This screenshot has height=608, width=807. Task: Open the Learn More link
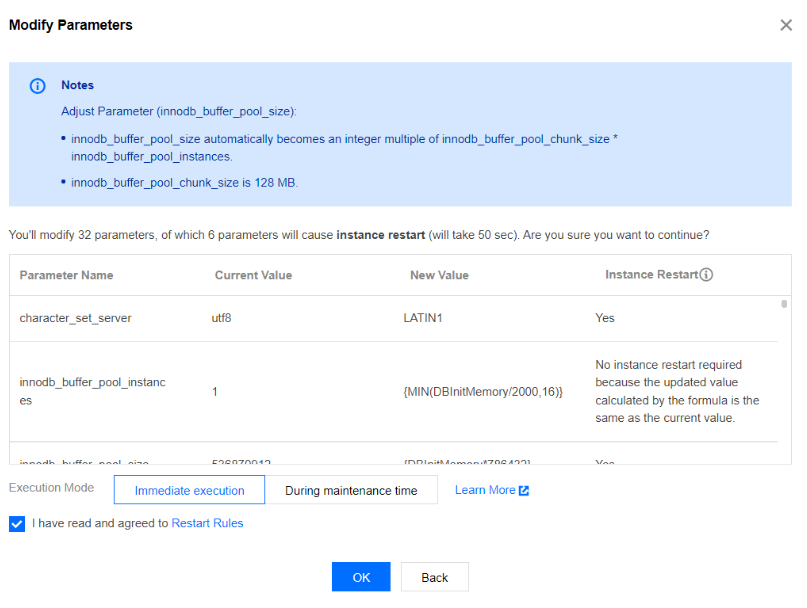pyautogui.click(x=485, y=490)
